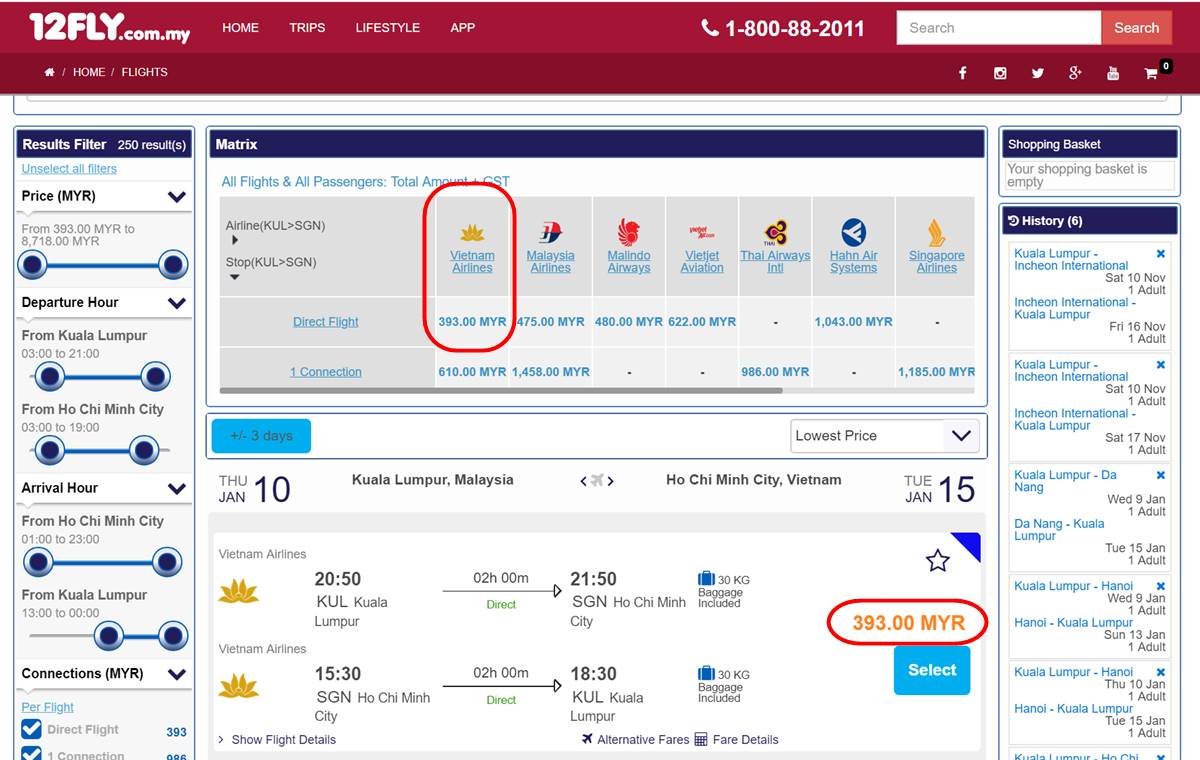This screenshot has width=1200, height=760.
Task: Open the APP menu item
Action: pyautogui.click(x=463, y=28)
